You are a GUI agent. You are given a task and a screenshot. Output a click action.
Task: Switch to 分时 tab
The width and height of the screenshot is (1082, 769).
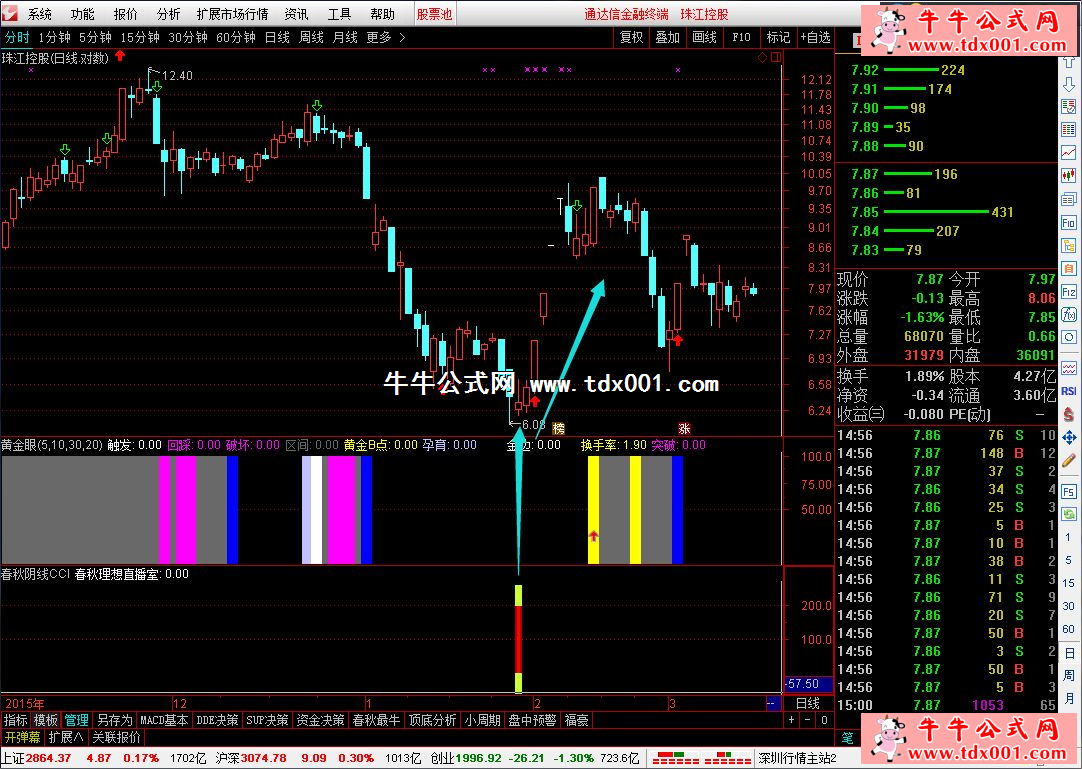click(x=17, y=37)
